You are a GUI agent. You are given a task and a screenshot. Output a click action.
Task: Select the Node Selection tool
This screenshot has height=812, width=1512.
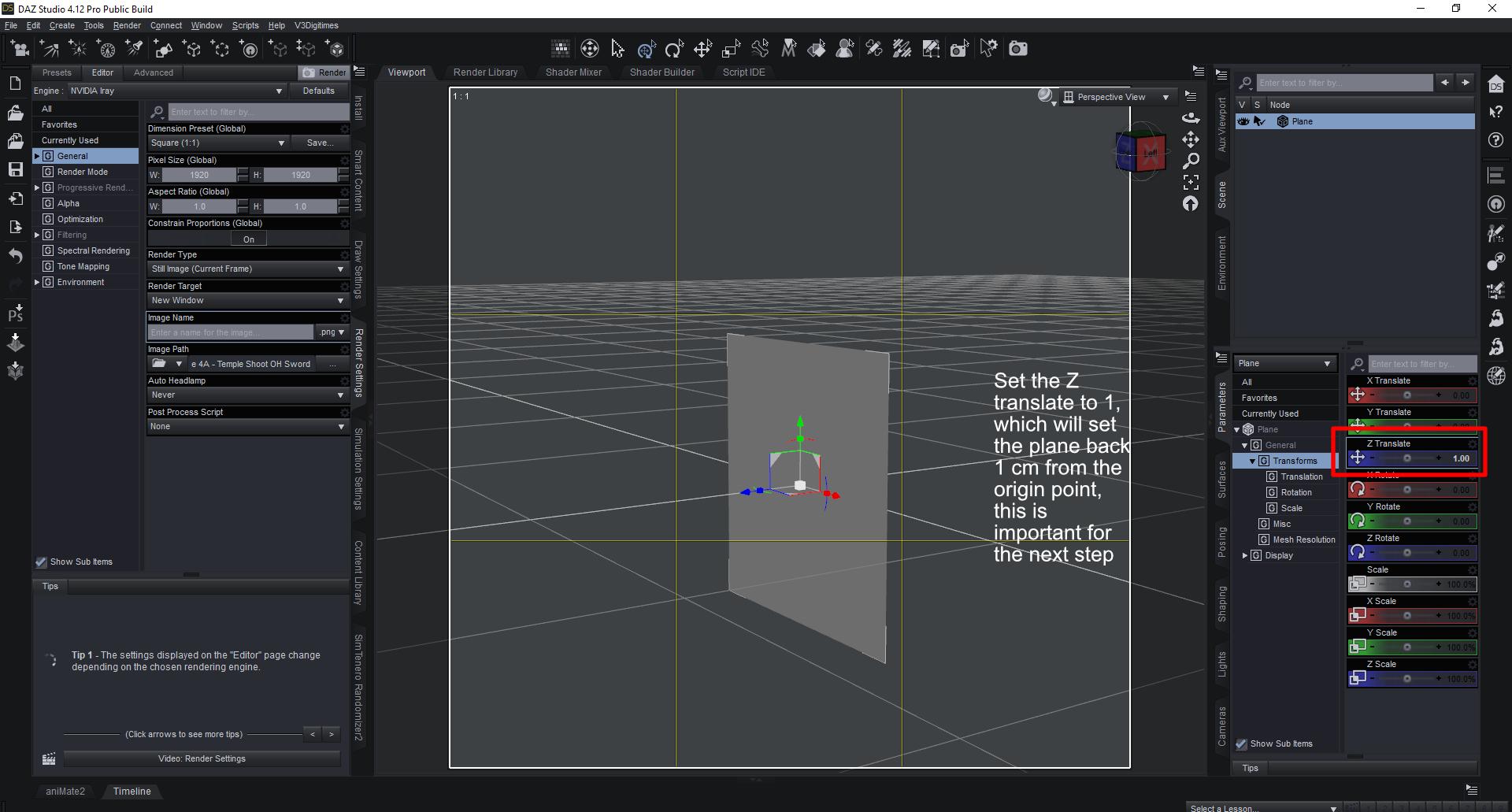pyautogui.click(x=617, y=49)
